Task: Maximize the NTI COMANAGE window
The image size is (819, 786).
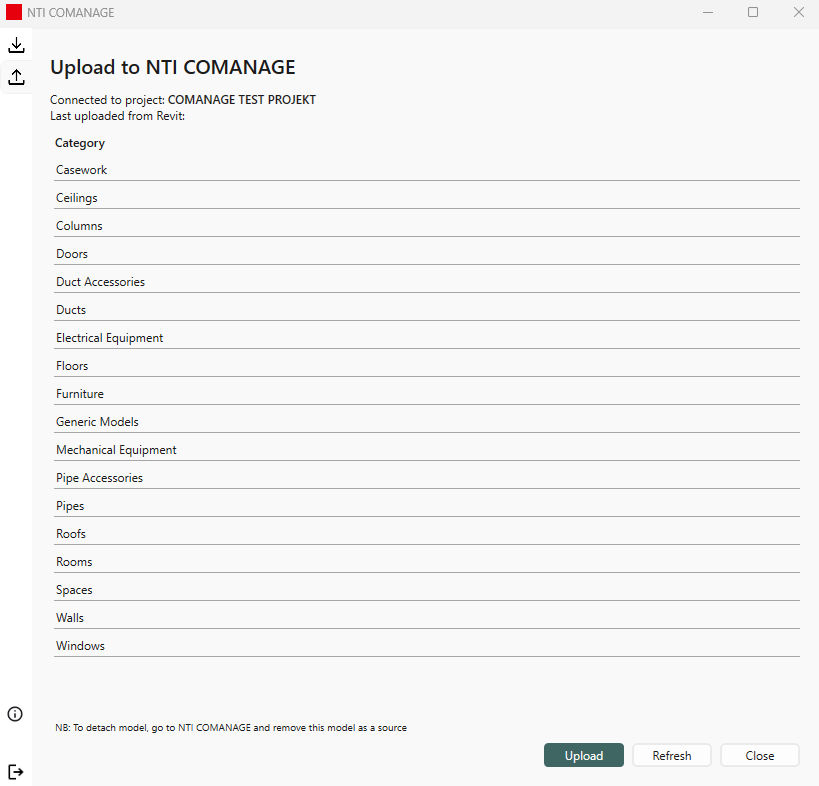Action: (x=753, y=13)
